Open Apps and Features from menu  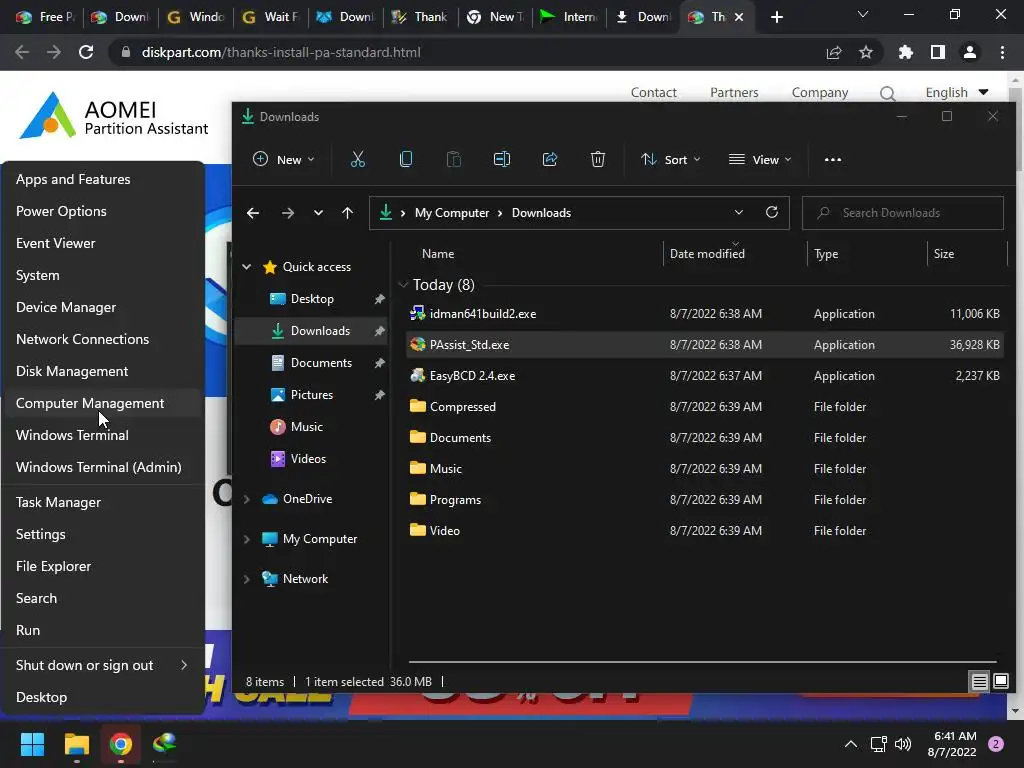pyautogui.click(x=103, y=179)
